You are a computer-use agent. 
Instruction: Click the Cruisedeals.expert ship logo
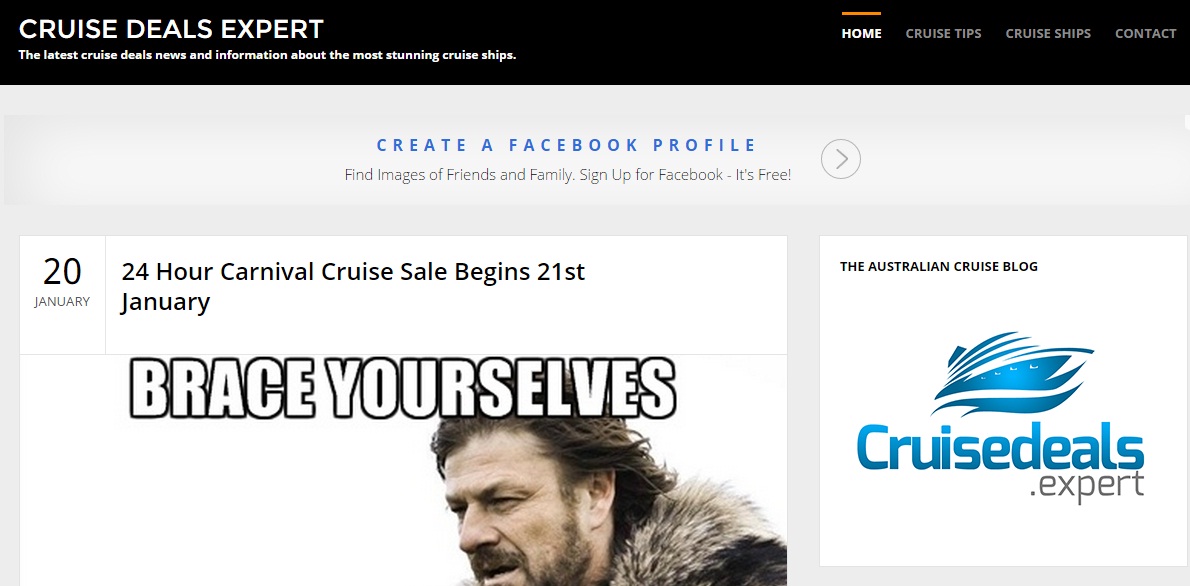[1001, 417]
